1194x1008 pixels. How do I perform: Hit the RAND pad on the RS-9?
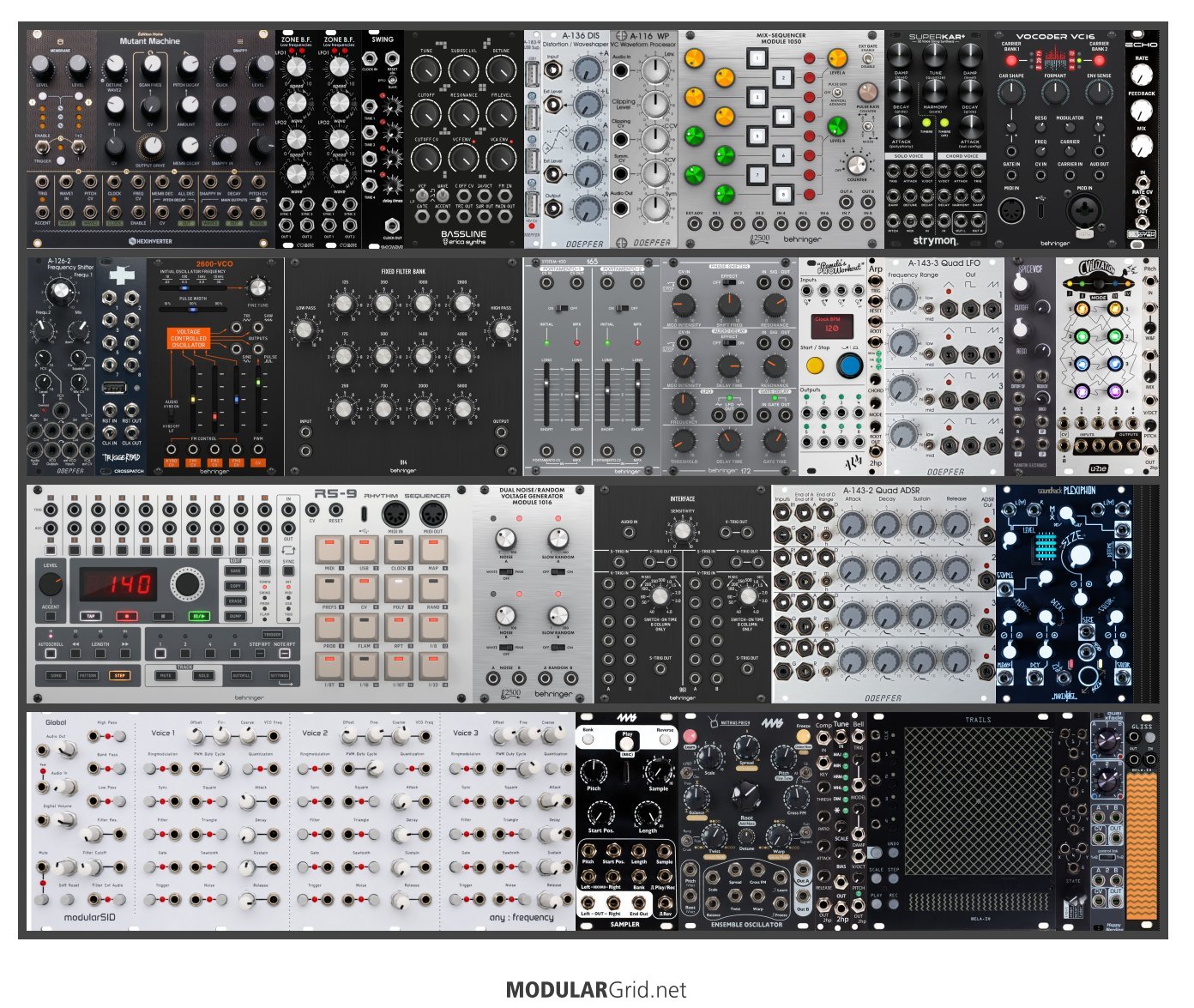[433, 588]
